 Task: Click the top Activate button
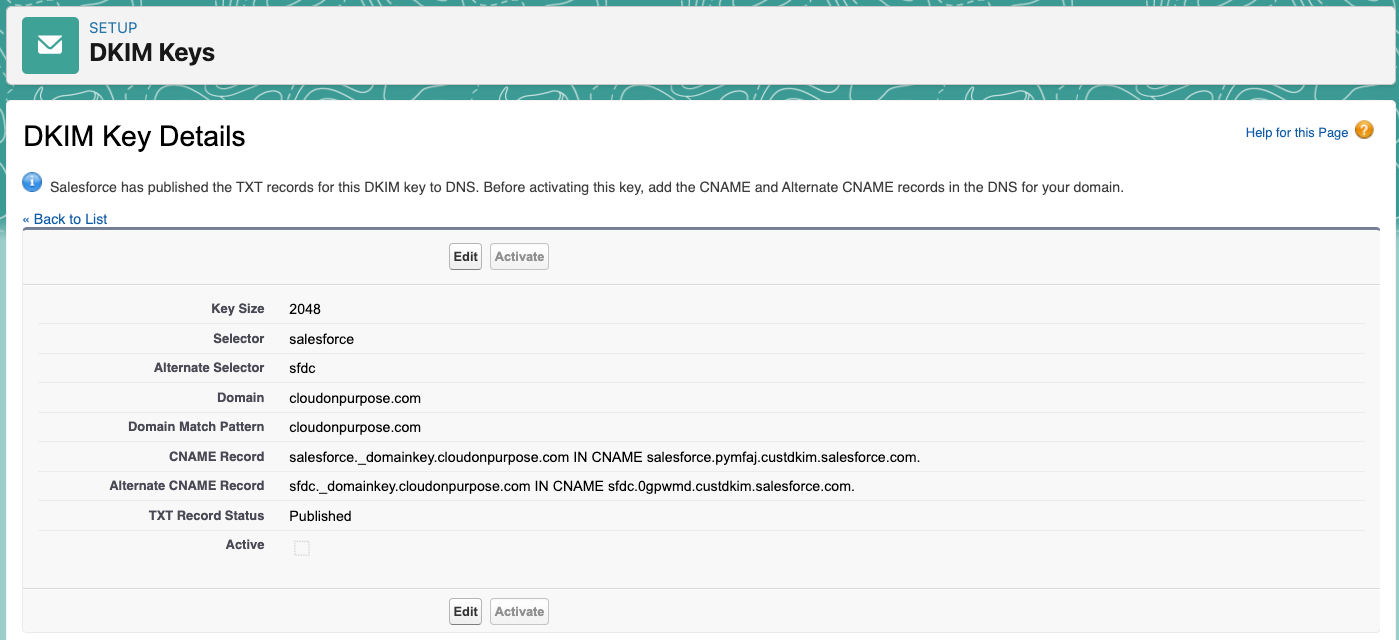point(518,256)
